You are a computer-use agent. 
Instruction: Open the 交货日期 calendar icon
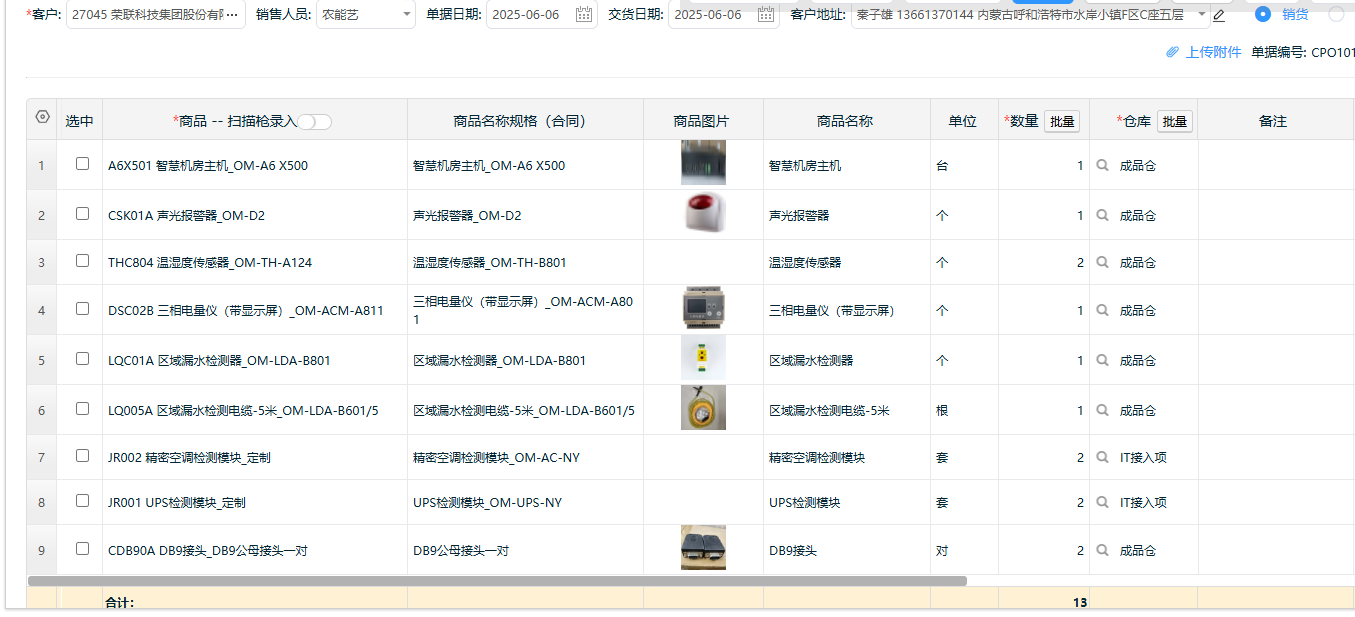coord(766,14)
